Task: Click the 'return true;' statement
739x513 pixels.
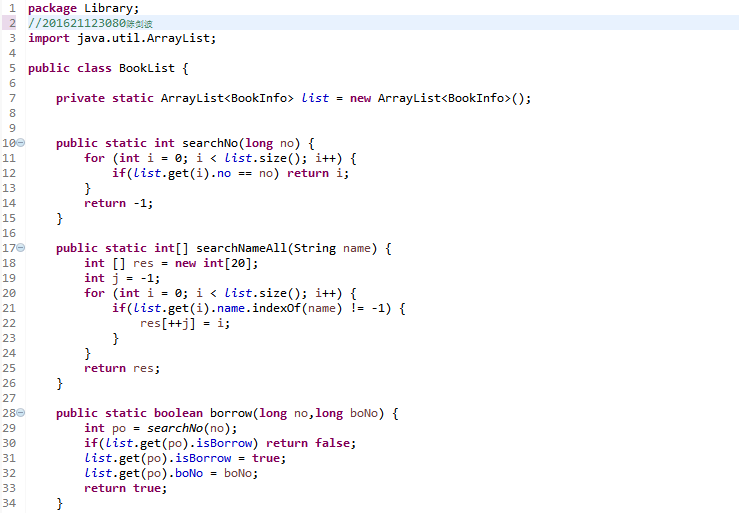Action: [125, 488]
